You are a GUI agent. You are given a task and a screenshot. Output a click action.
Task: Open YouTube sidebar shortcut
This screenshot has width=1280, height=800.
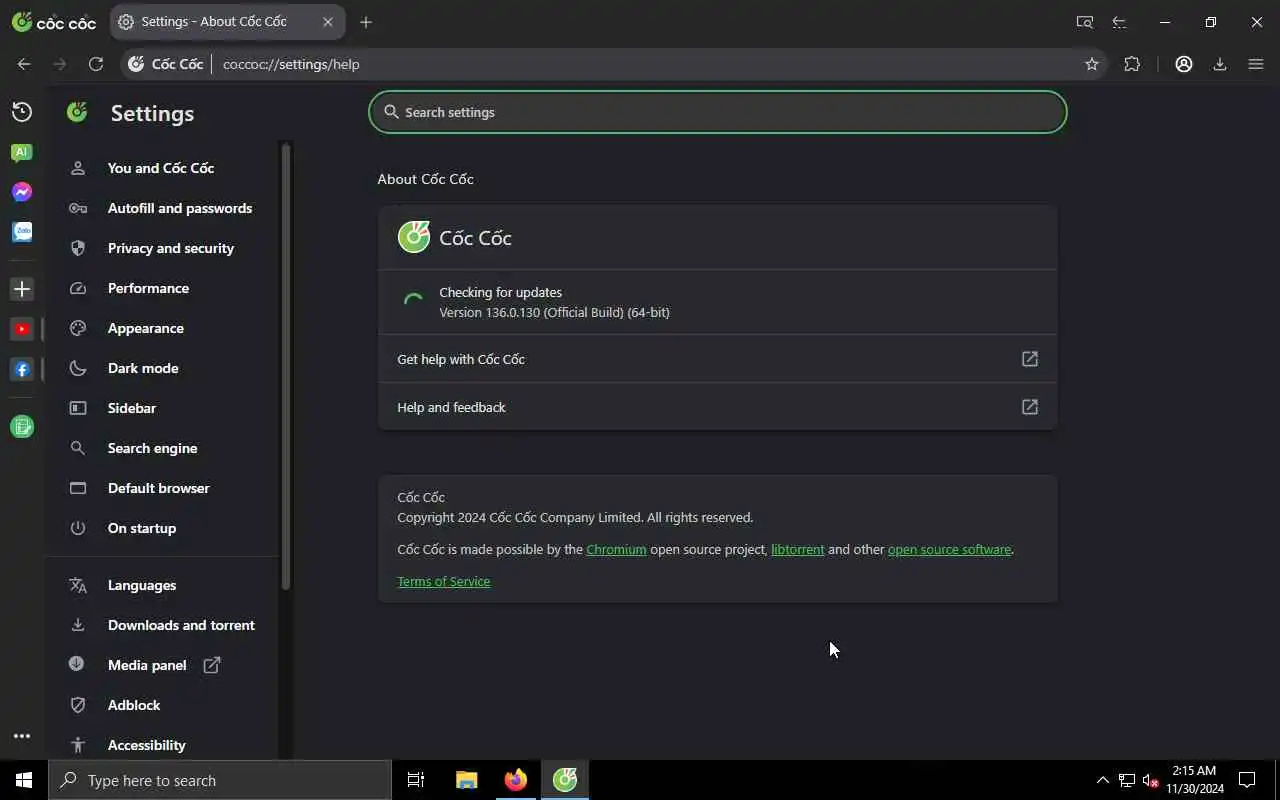(x=22, y=329)
